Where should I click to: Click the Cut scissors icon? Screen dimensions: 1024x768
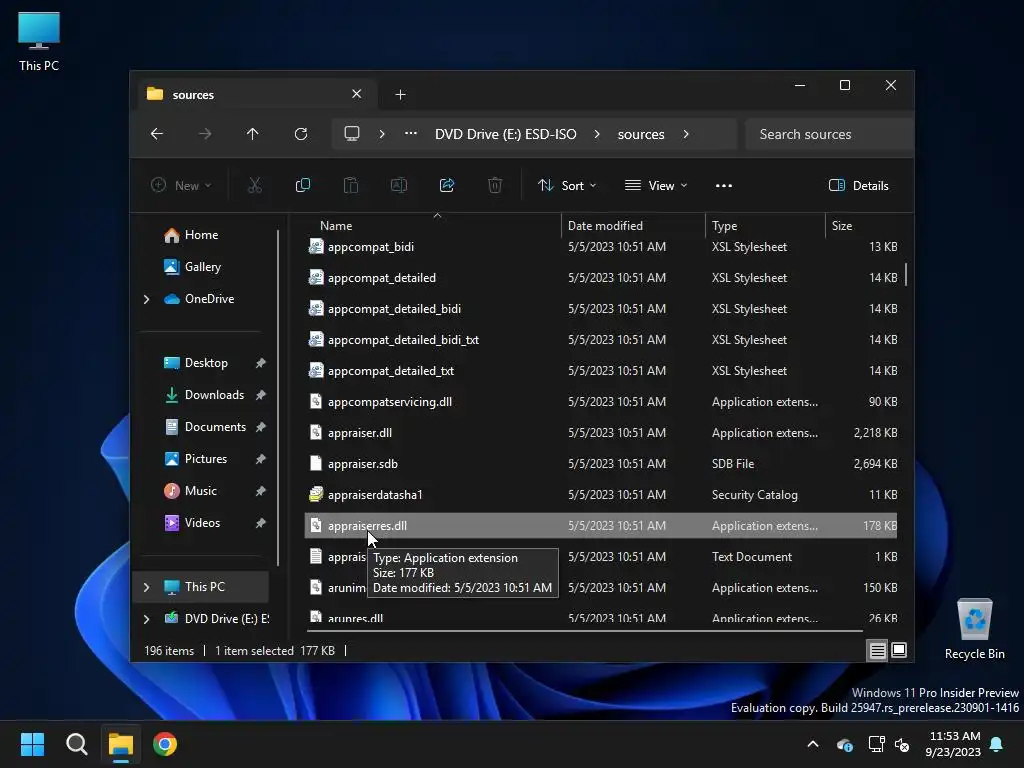point(255,185)
